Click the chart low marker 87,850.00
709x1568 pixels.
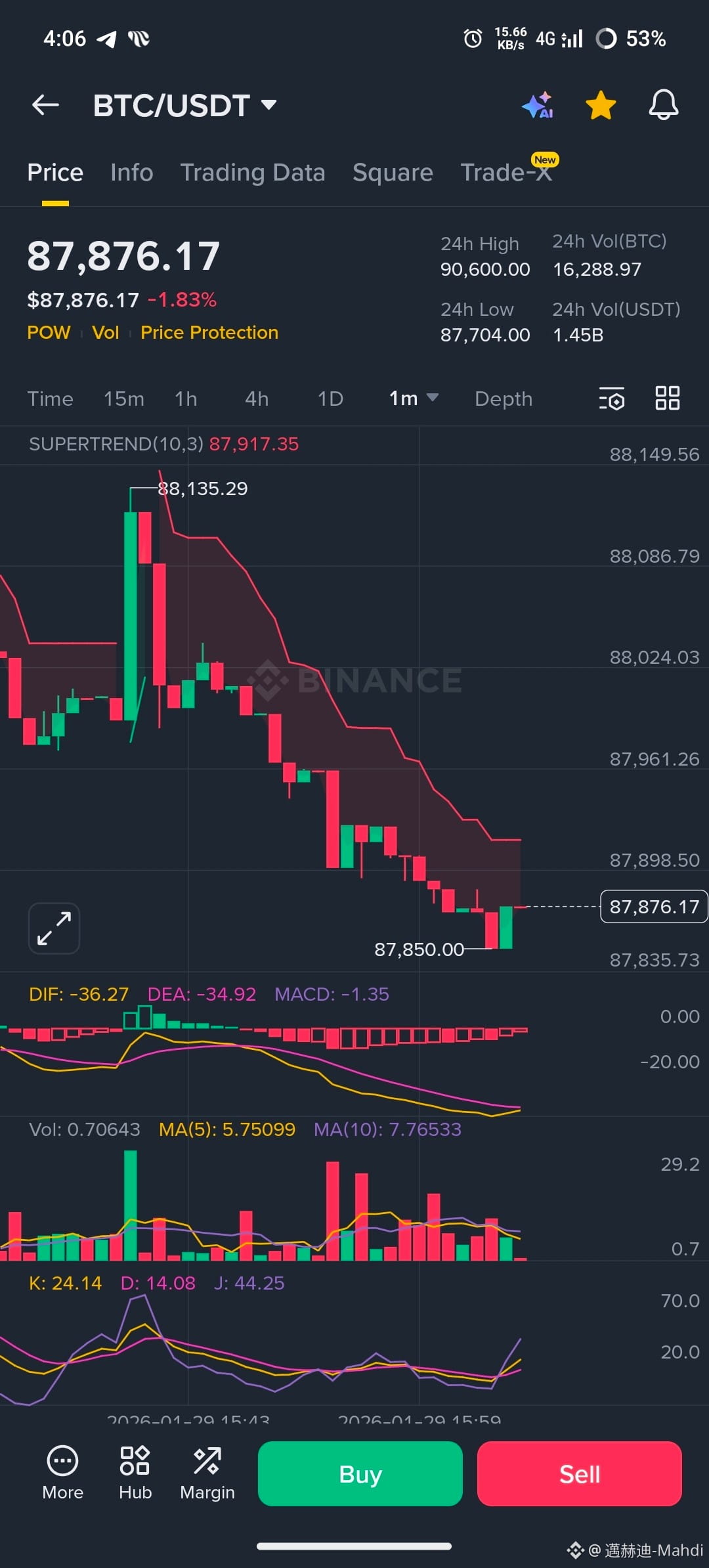click(x=419, y=949)
